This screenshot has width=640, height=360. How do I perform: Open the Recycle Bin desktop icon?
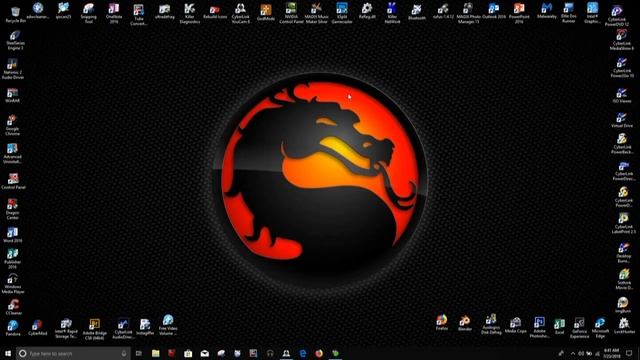pyautogui.click(x=15, y=14)
